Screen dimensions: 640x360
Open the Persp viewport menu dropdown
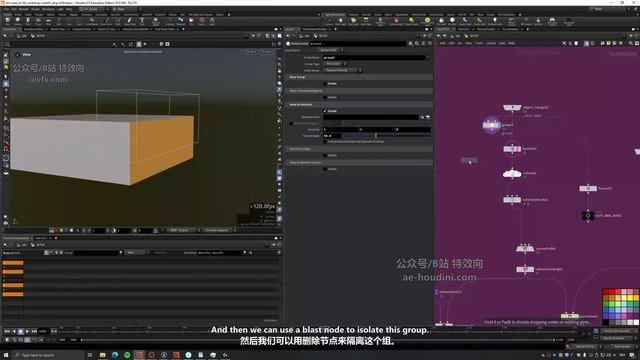click(x=251, y=52)
